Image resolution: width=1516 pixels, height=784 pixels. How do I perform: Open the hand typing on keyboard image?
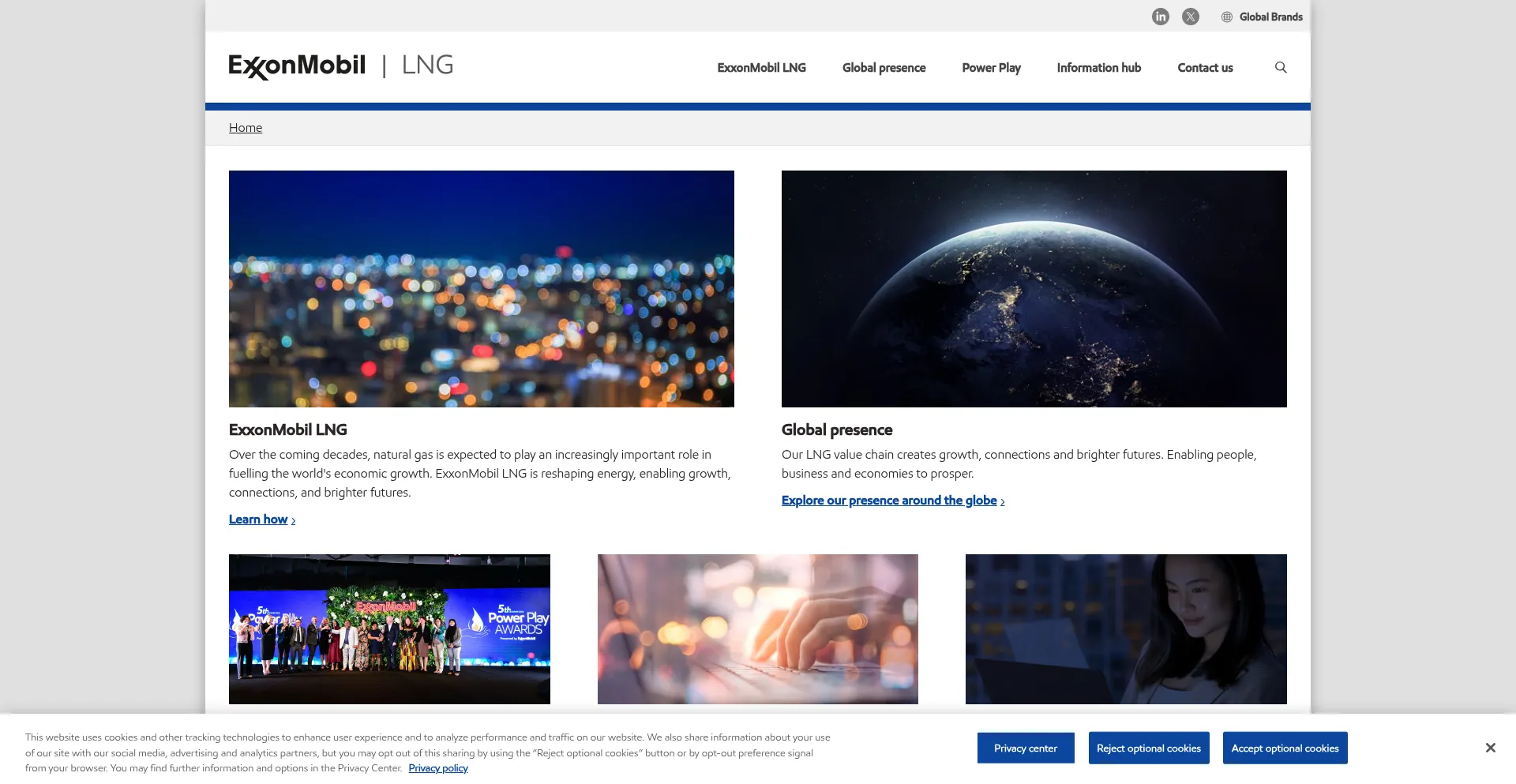point(758,629)
